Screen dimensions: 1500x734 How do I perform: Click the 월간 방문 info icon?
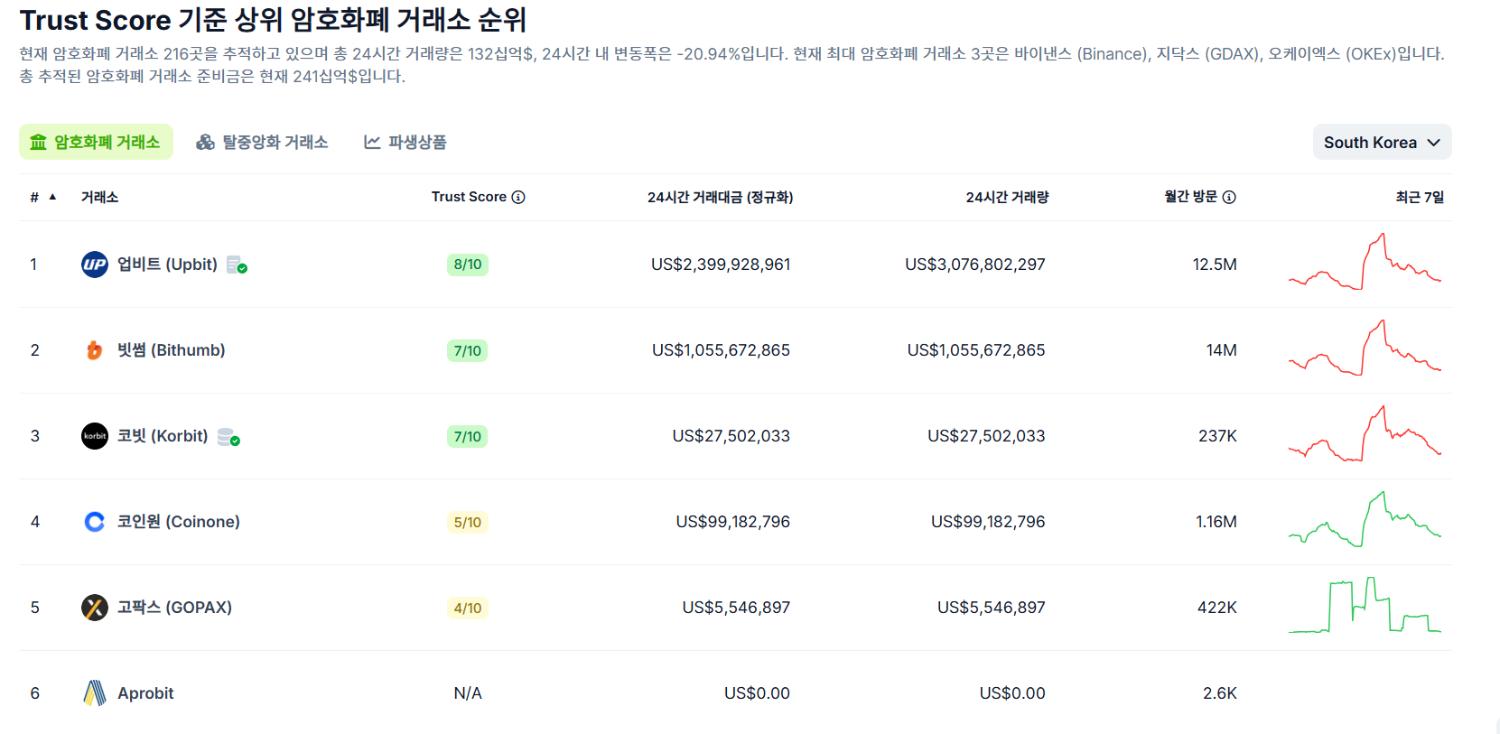click(x=1229, y=198)
